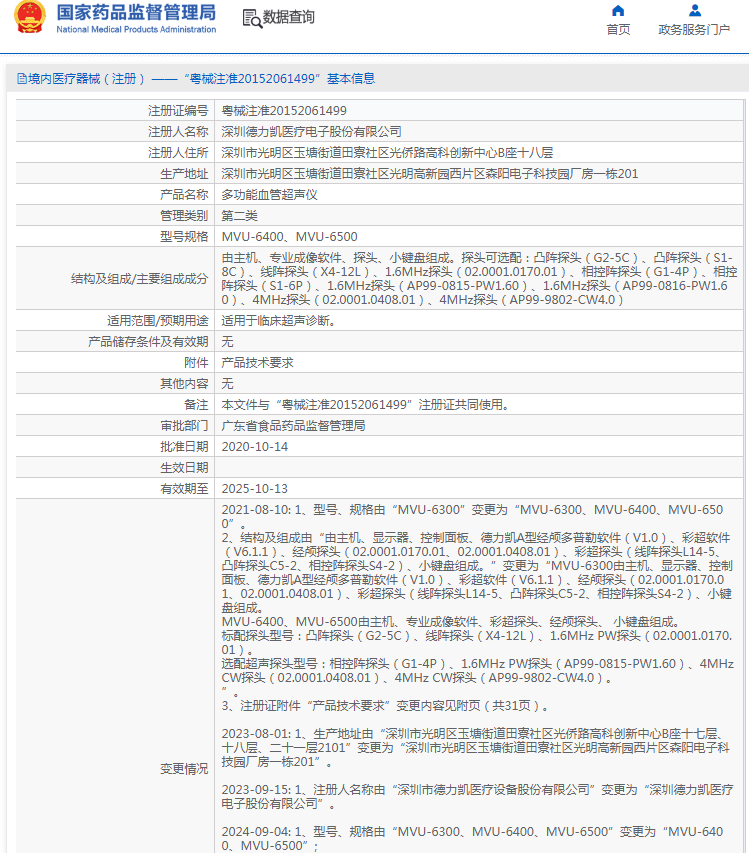
Task: Click the 变更情况 label
Action: (184, 769)
